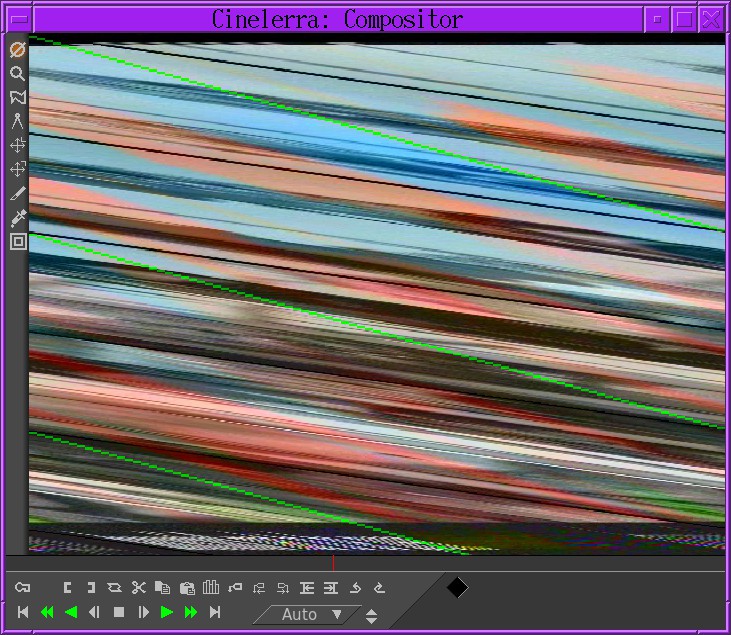This screenshot has width=731, height=635.
Task: Click the to-clip ribbon icon
Action: [x=114, y=587]
